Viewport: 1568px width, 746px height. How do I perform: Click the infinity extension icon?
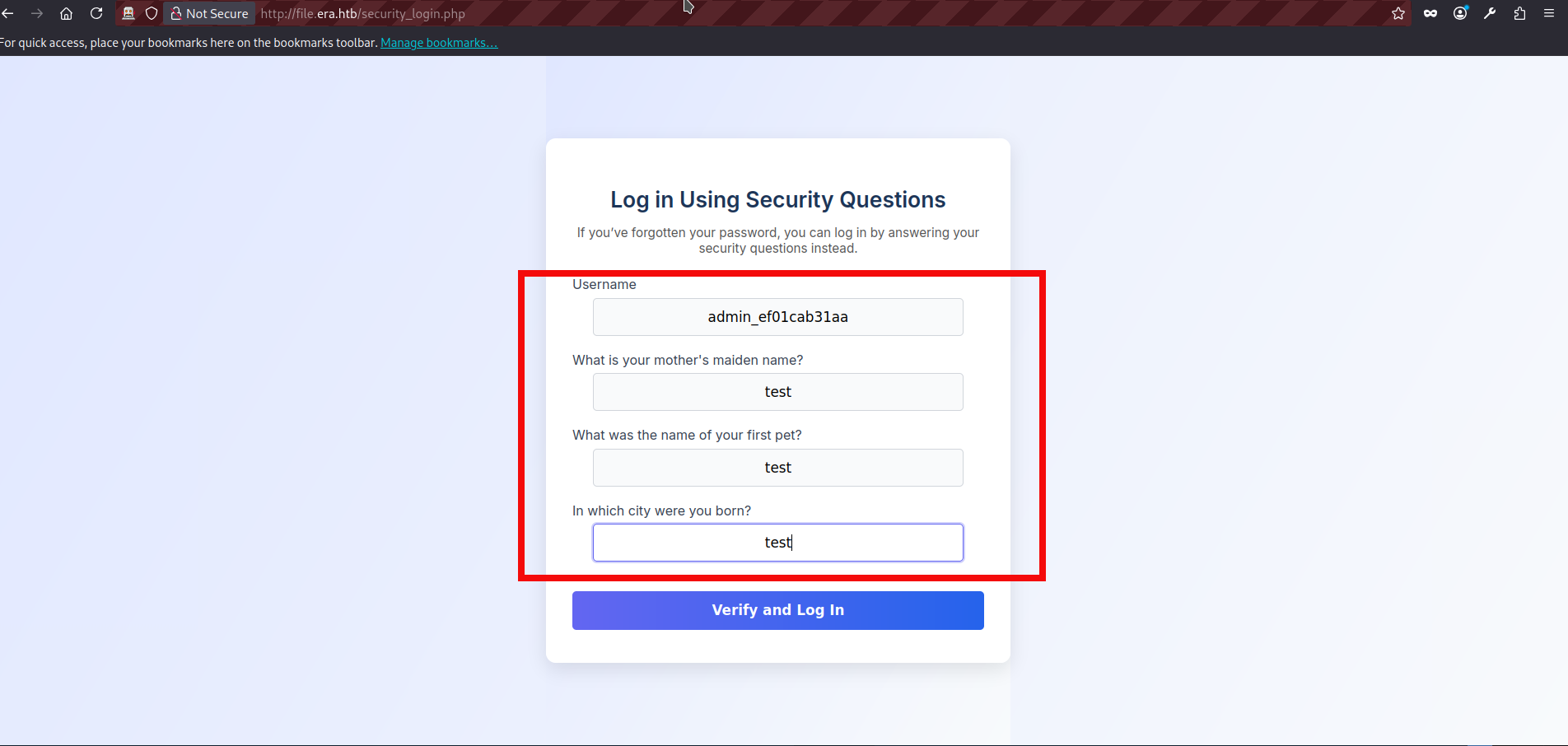pyautogui.click(x=1430, y=13)
